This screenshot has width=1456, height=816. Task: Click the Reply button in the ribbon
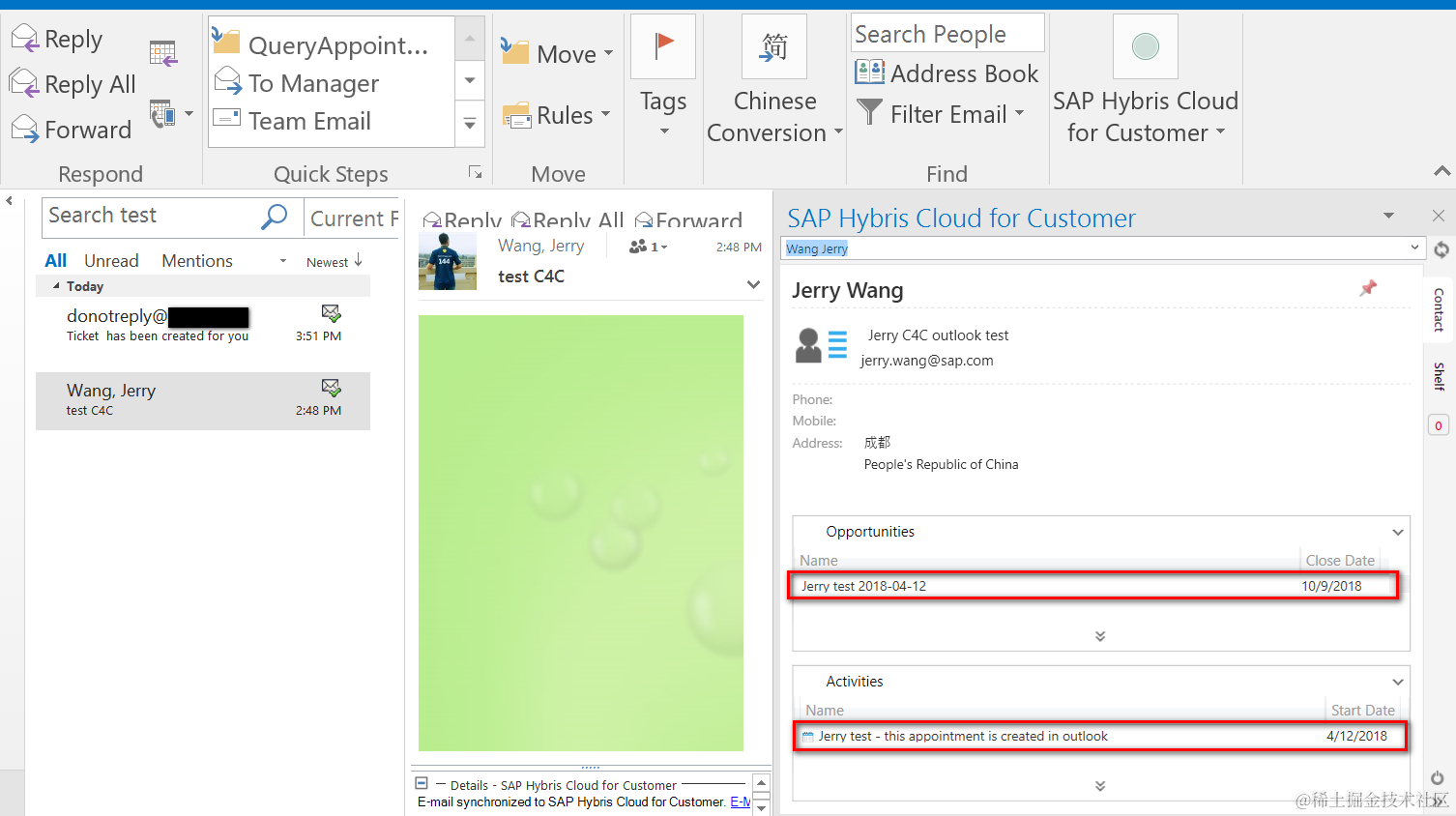coord(56,40)
